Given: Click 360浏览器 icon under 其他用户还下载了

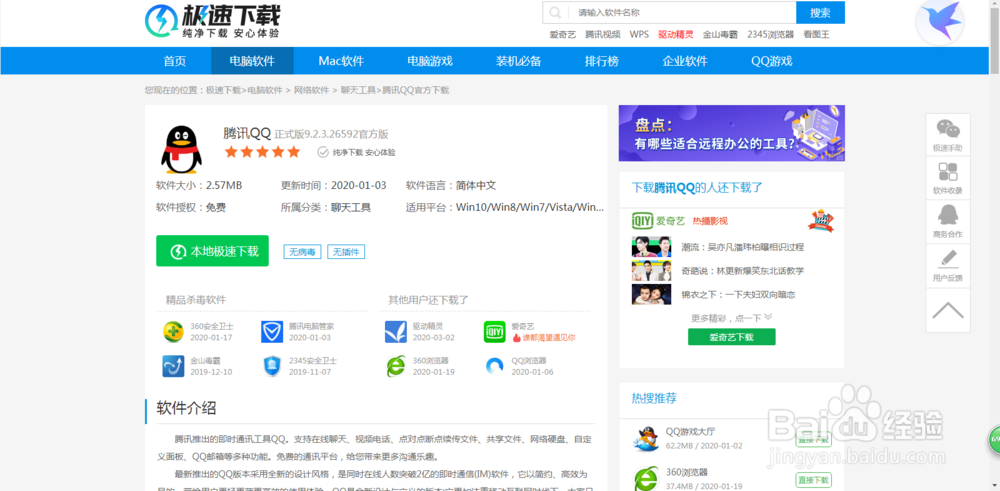Looking at the screenshot, I should coord(396,366).
